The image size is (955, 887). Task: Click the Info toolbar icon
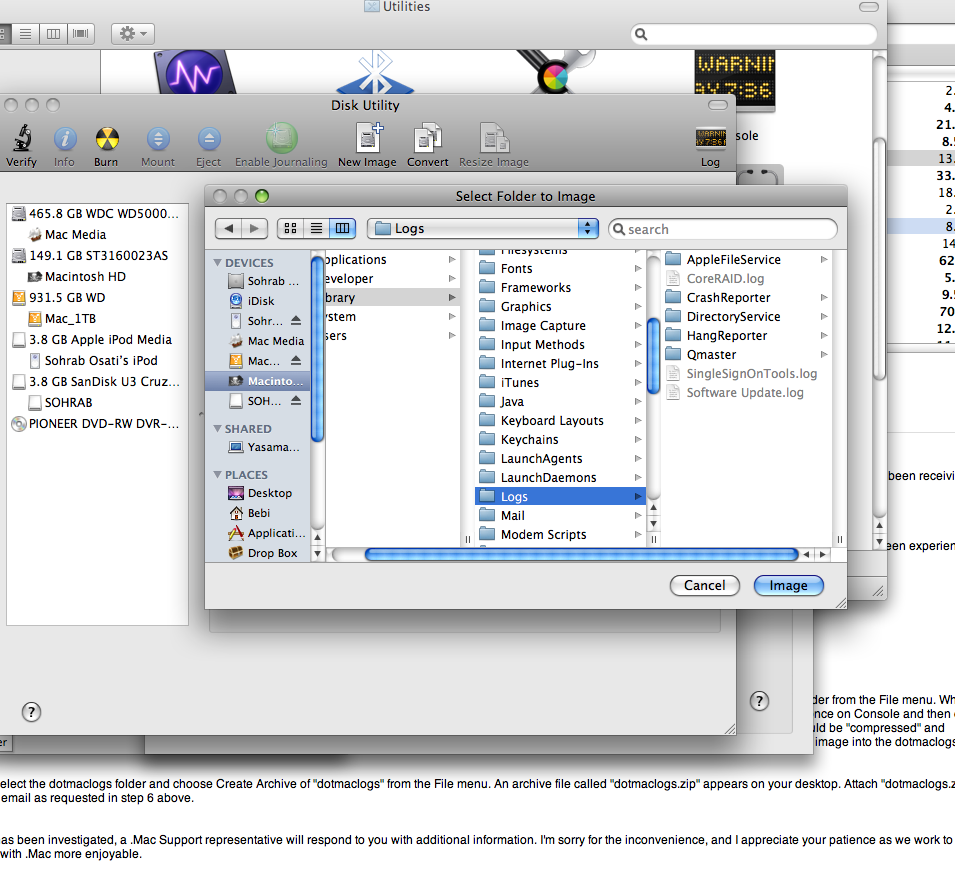(x=65, y=139)
